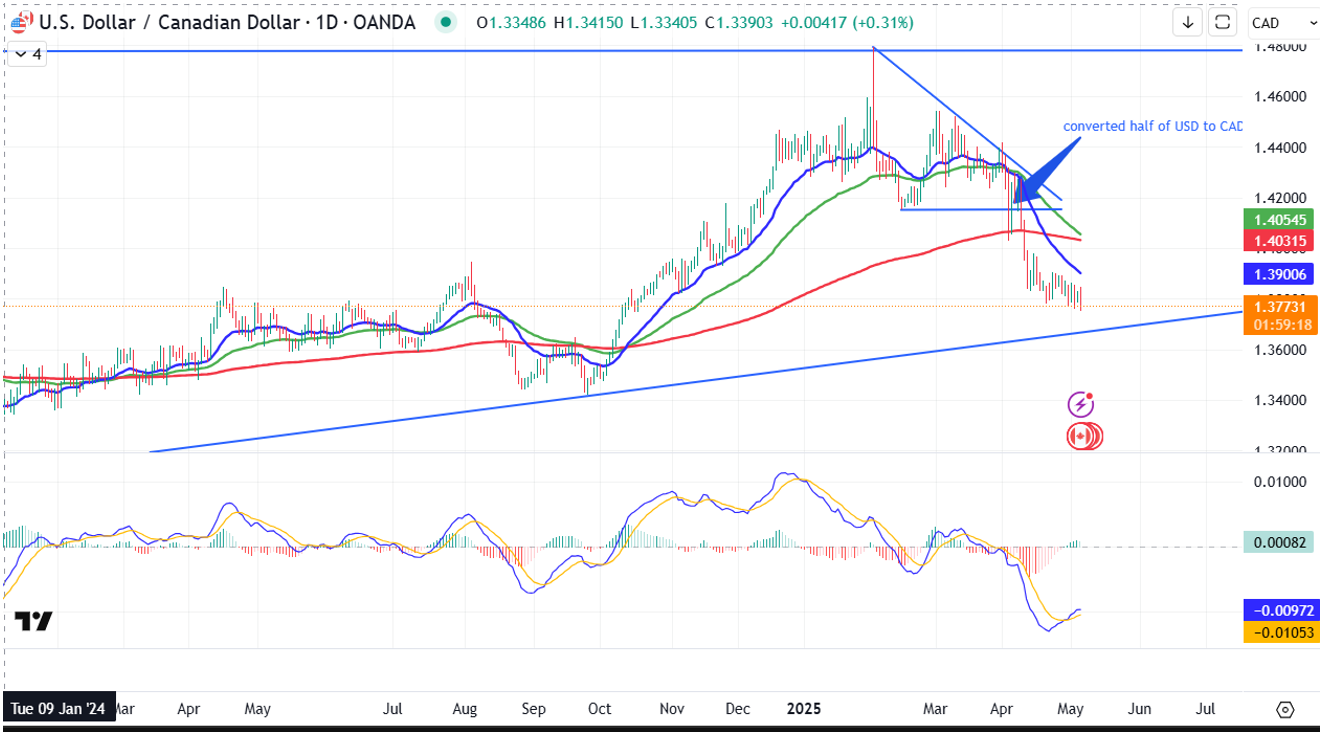Click the blue 1.39006 moving average label

click(x=1279, y=273)
